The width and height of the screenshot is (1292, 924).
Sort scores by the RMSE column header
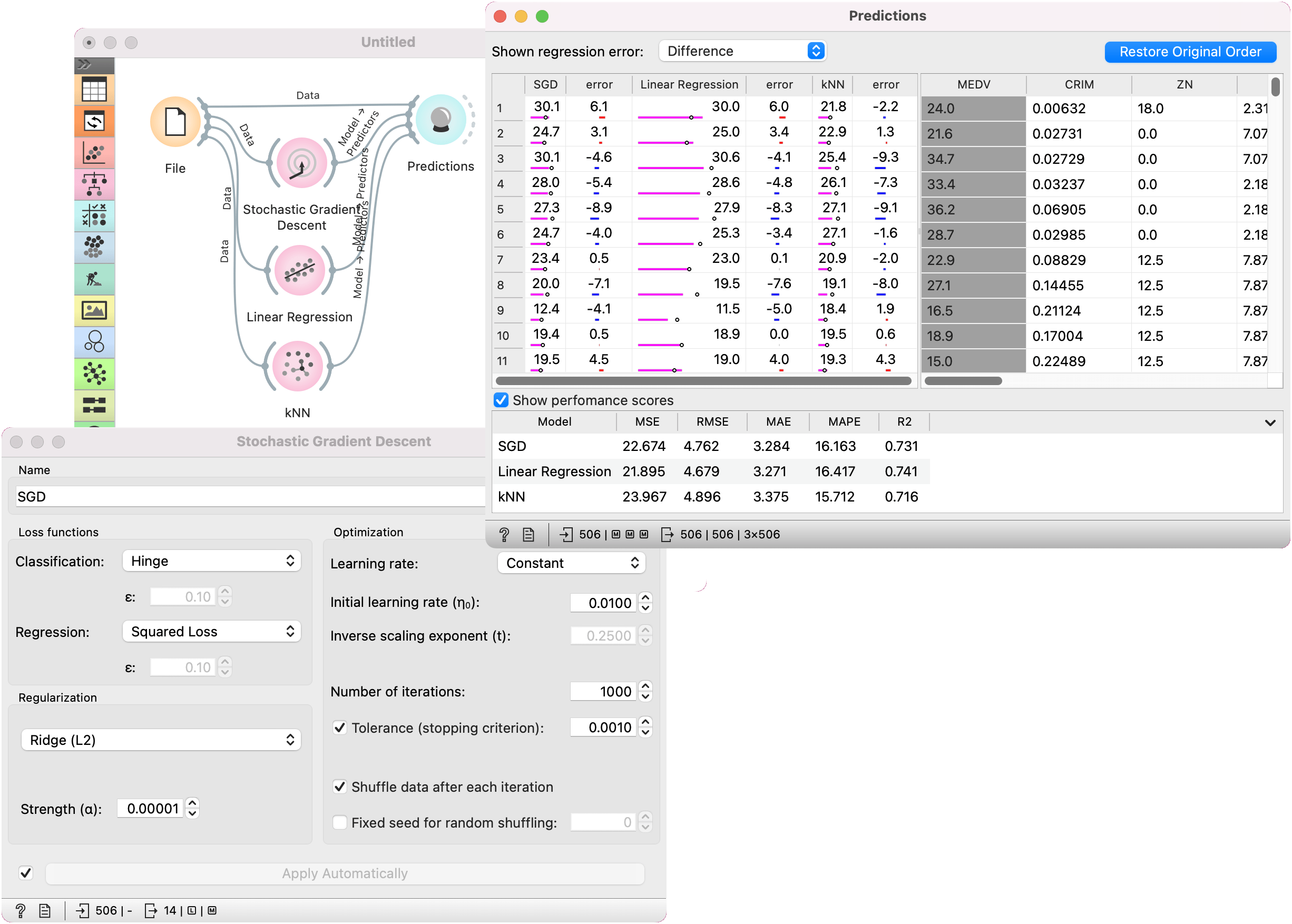pos(712,421)
